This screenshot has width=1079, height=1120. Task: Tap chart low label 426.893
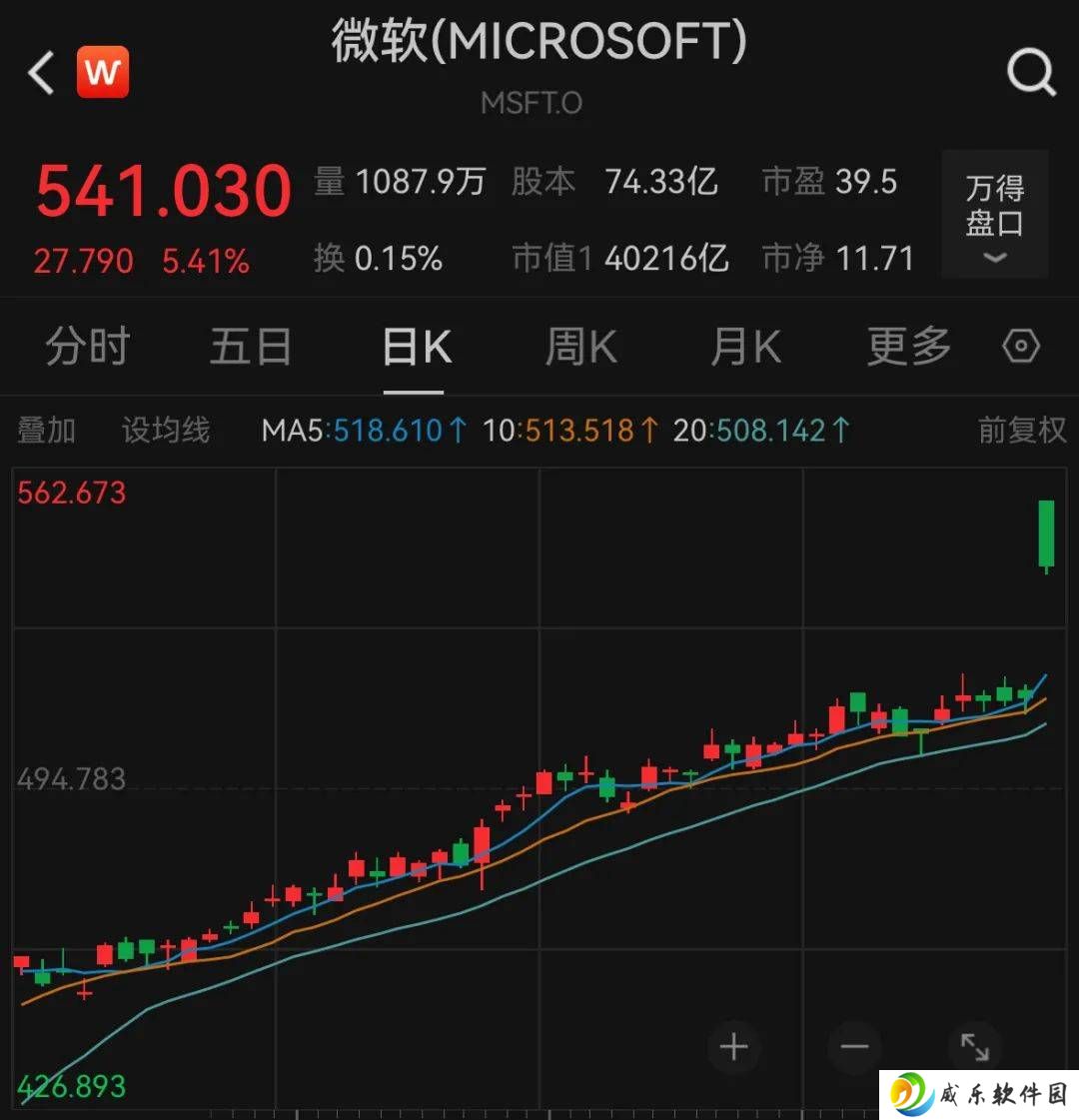click(71, 1086)
